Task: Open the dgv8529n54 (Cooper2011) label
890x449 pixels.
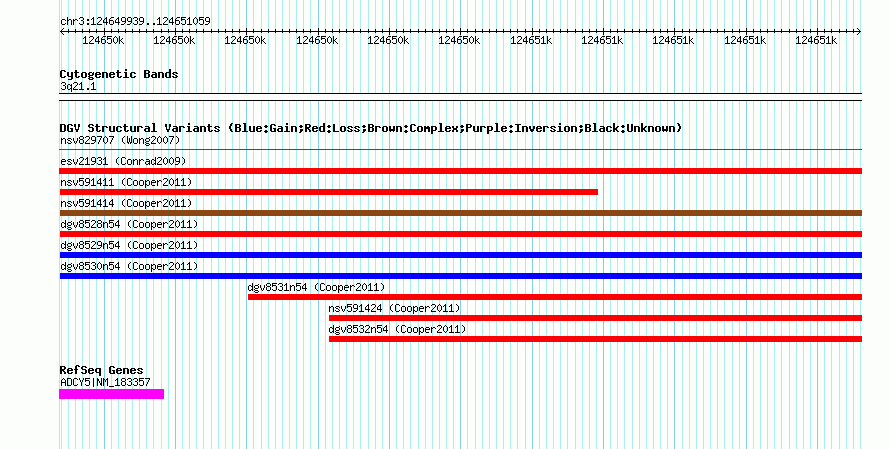Action: (x=129, y=245)
